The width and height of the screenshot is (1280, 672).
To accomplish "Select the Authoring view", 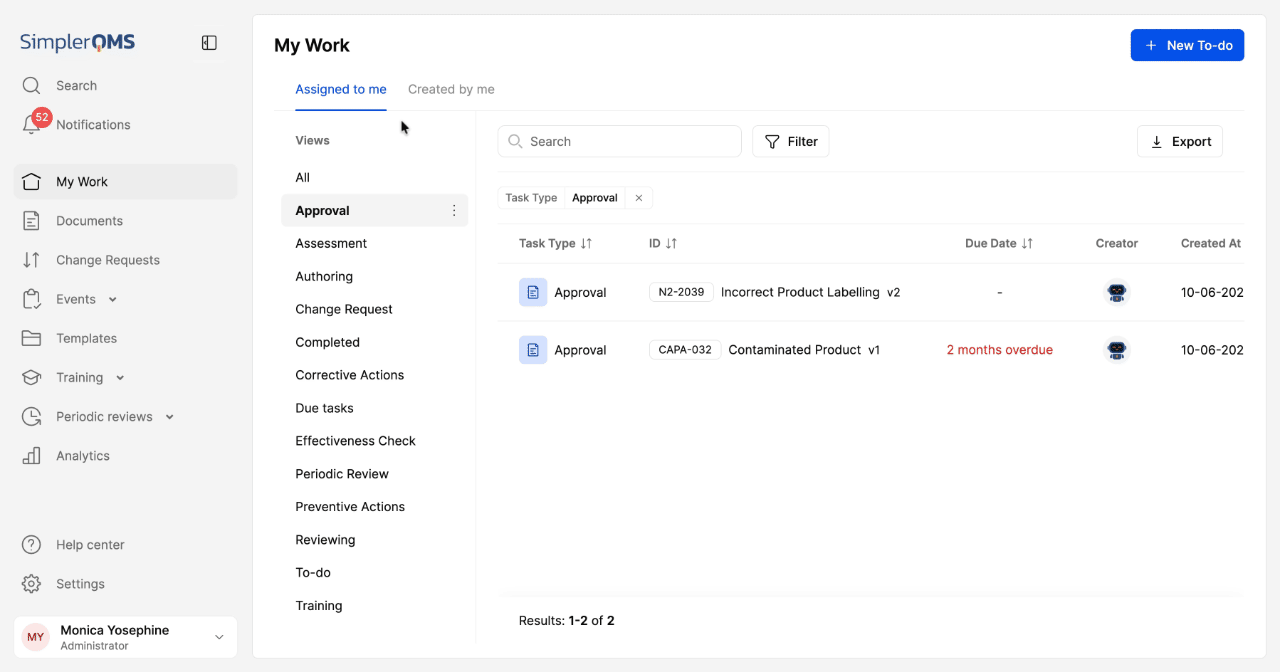I will pos(375,277).
